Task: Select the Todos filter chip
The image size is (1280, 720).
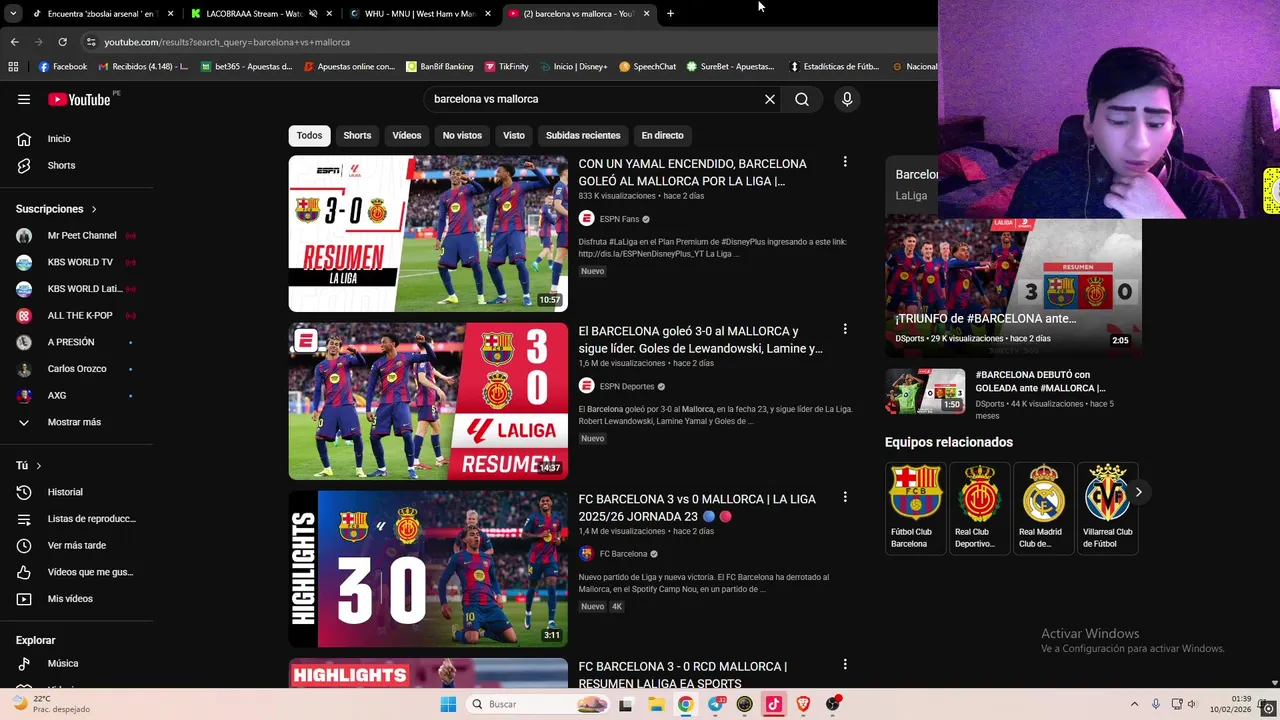Action: [x=309, y=135]
